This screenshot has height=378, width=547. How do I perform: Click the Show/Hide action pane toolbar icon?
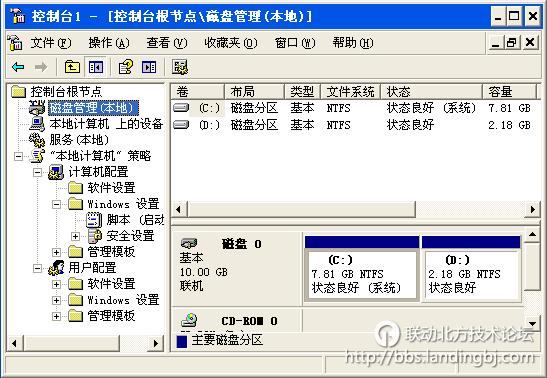click(x=149, y=67)
